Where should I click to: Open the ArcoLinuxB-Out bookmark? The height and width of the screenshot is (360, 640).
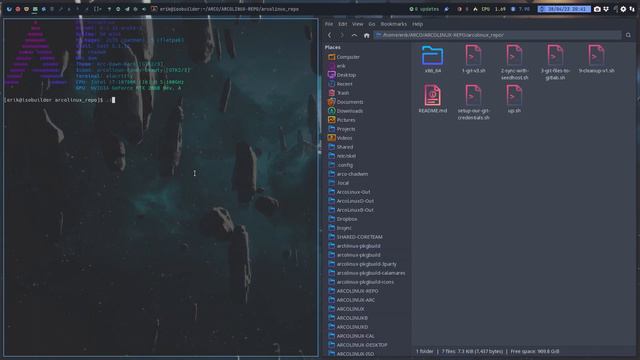pos(351,210)
